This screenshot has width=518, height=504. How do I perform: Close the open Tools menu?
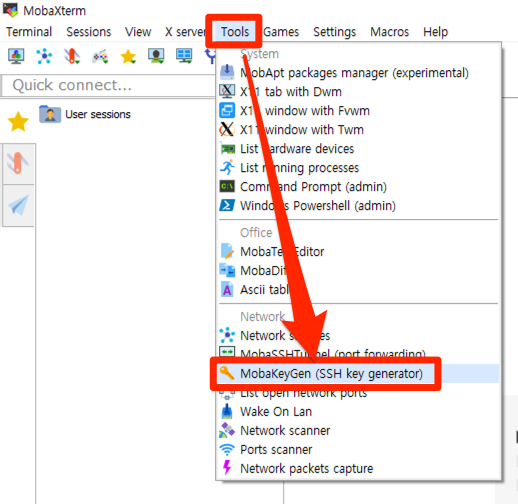tap(235, 32)
